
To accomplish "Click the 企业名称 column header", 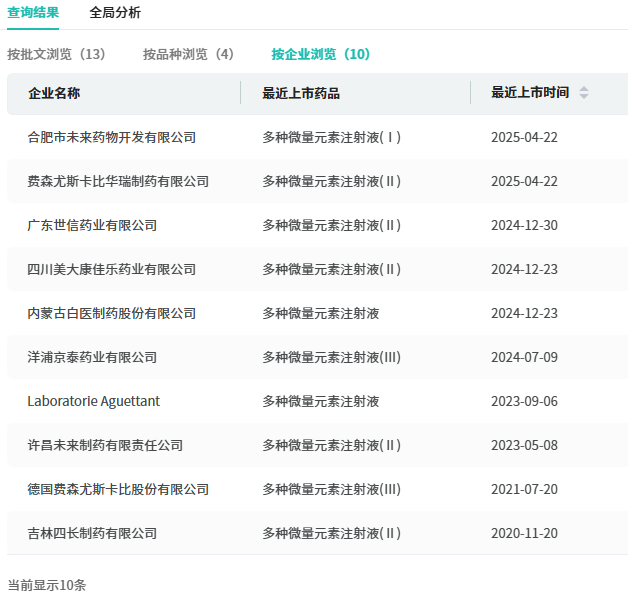I will [x=54, y=93].
